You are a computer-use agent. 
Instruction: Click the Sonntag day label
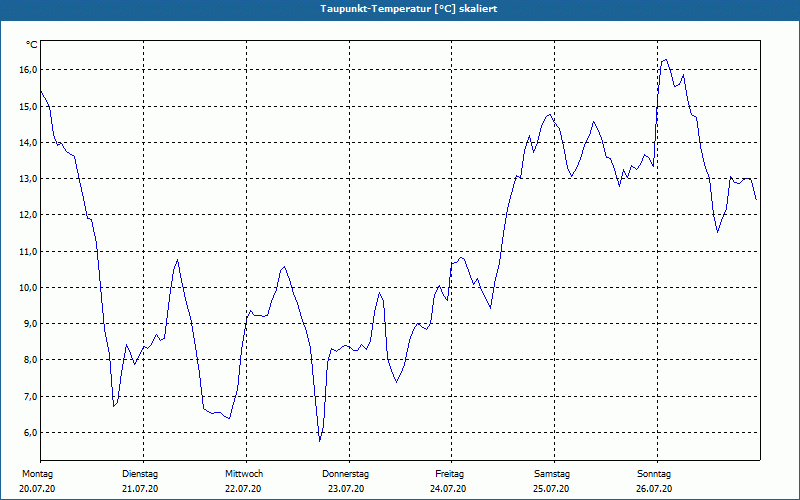654,474
